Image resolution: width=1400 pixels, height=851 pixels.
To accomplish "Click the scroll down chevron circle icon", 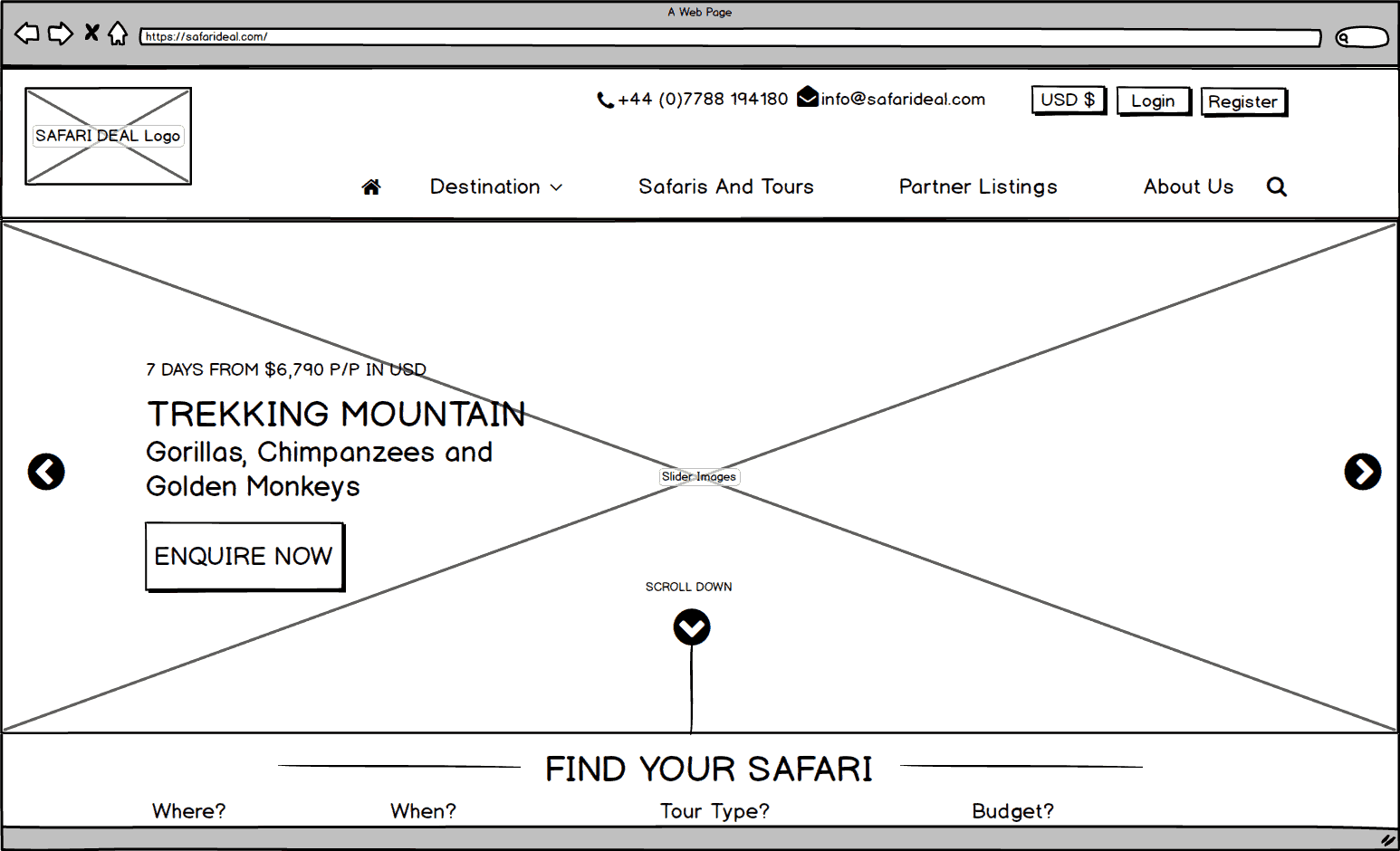I will (x=692, y=627).
